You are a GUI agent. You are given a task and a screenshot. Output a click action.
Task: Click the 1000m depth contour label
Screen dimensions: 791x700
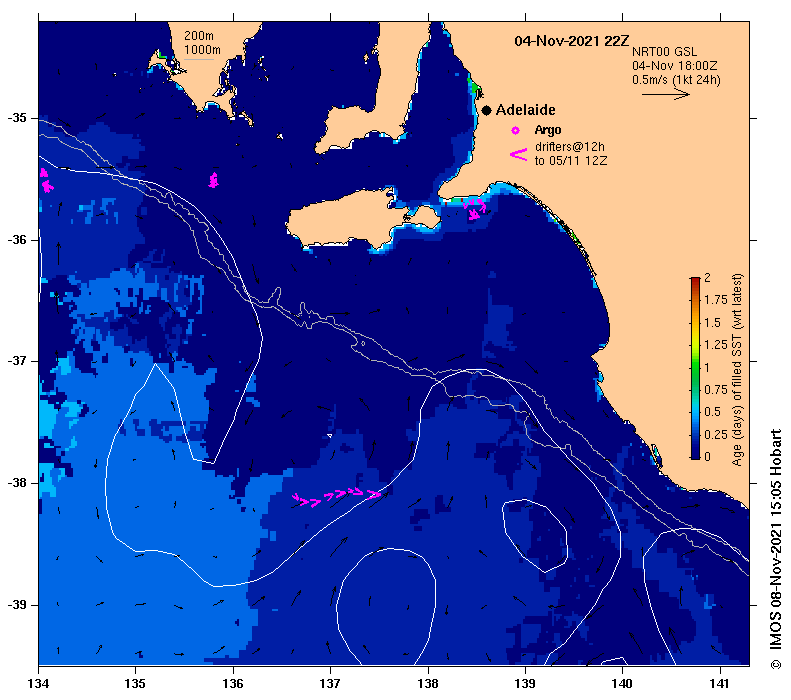click(202, 49)
